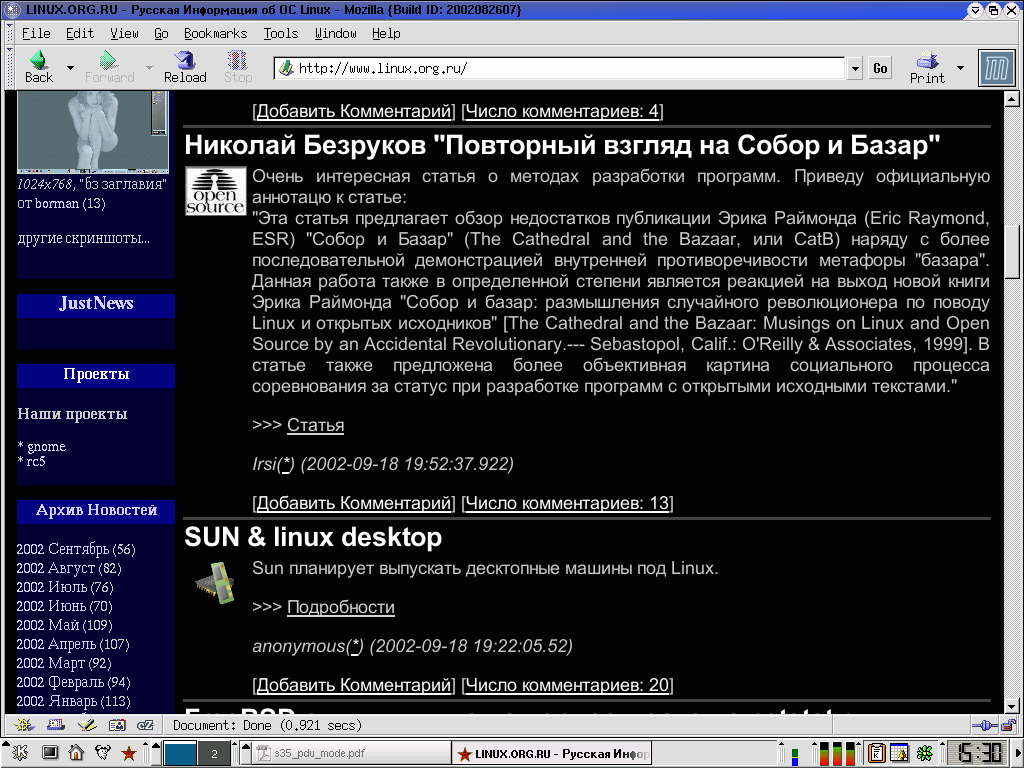Go back with the Back toolbar button

click(x=39, y=67)
